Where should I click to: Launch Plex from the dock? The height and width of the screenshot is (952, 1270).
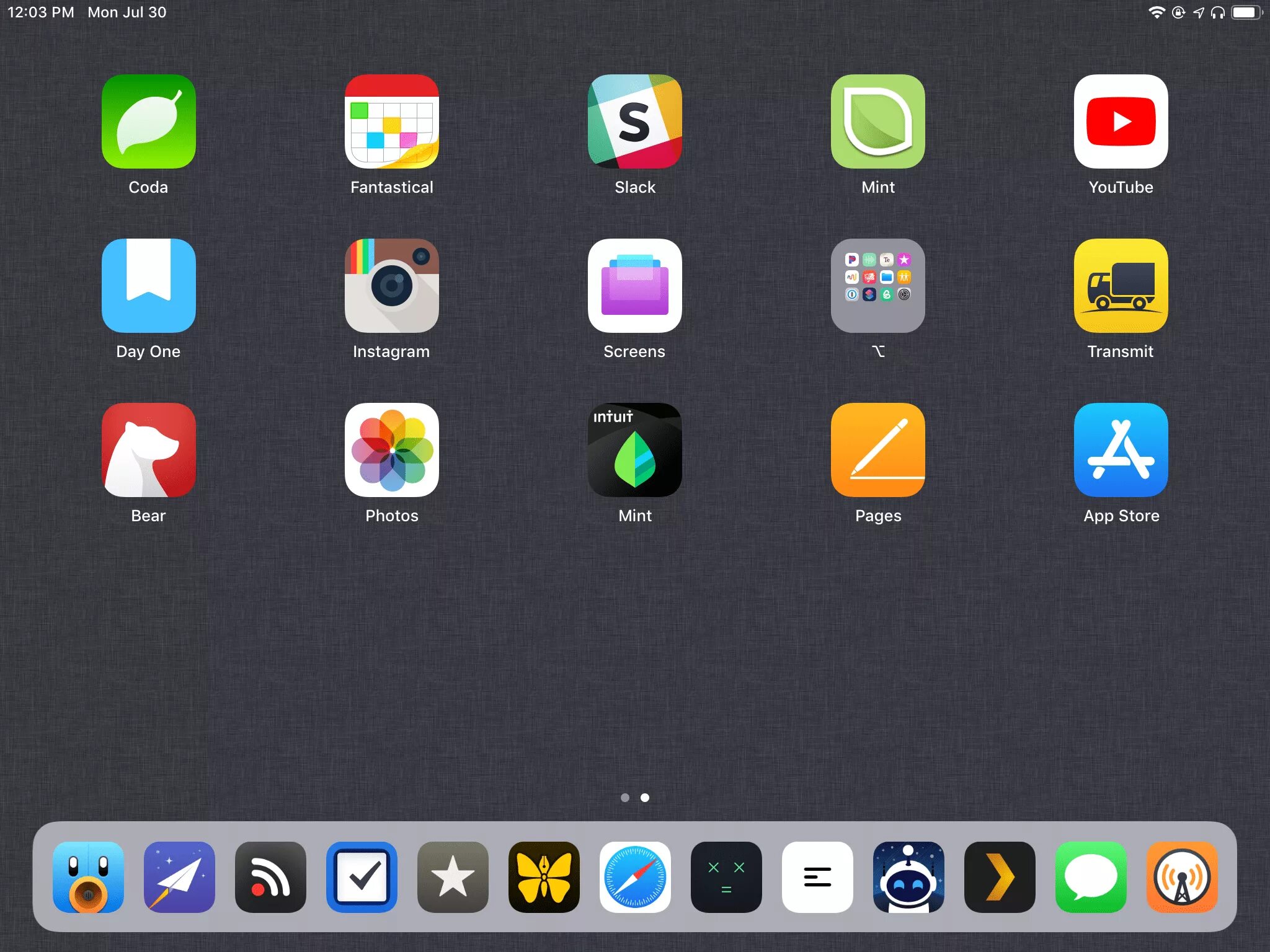999,876
